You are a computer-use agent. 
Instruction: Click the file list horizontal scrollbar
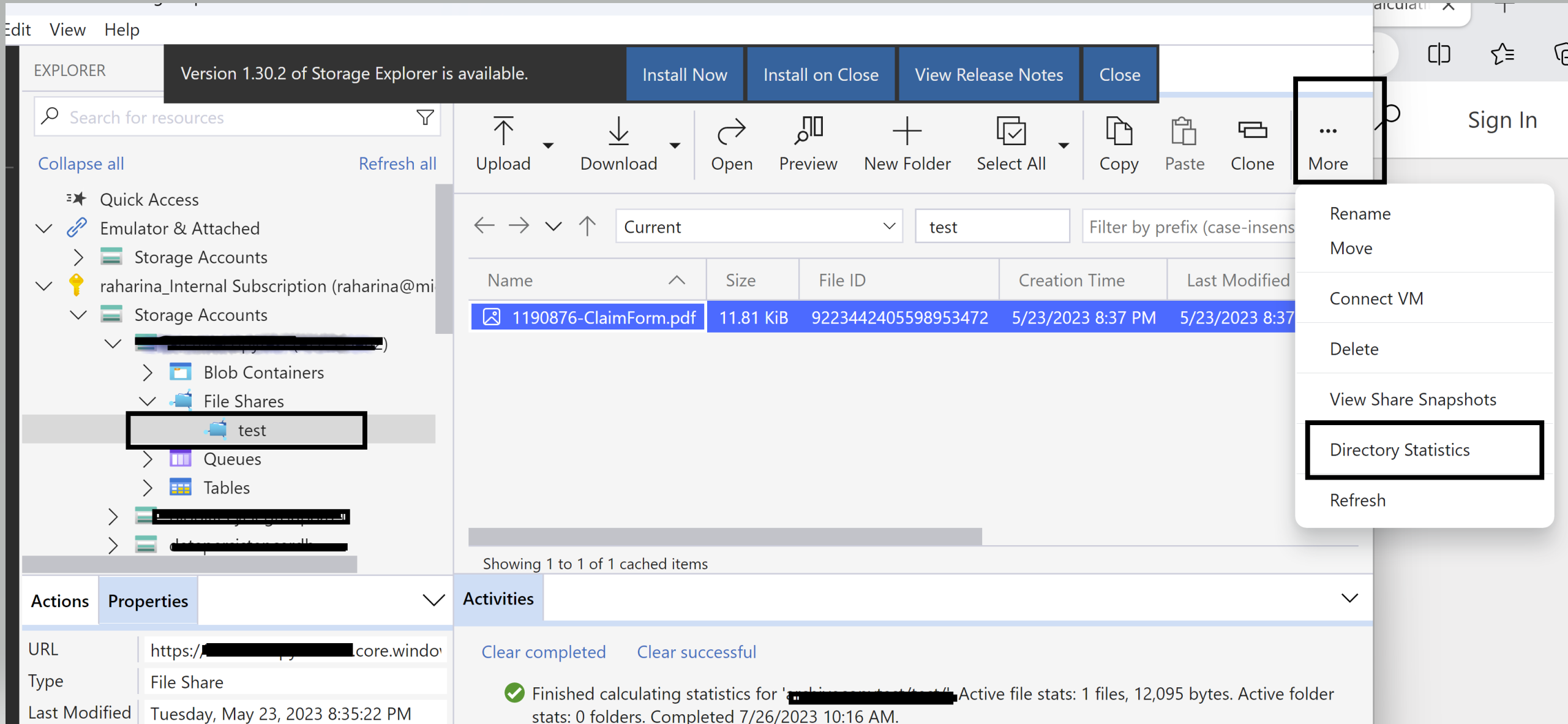(x=725, y=537)
